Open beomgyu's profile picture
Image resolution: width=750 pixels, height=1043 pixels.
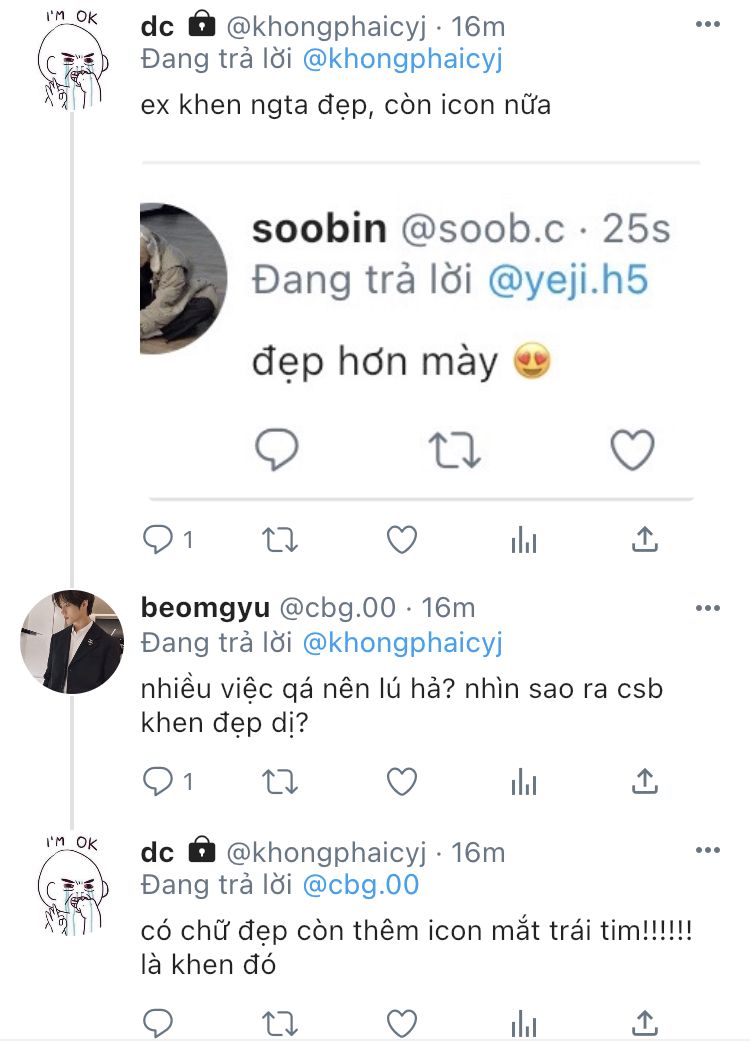(72, 642)
